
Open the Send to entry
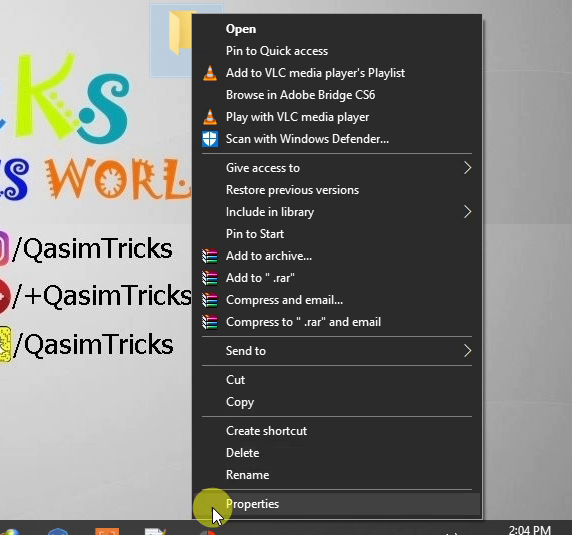click(337, 351)
